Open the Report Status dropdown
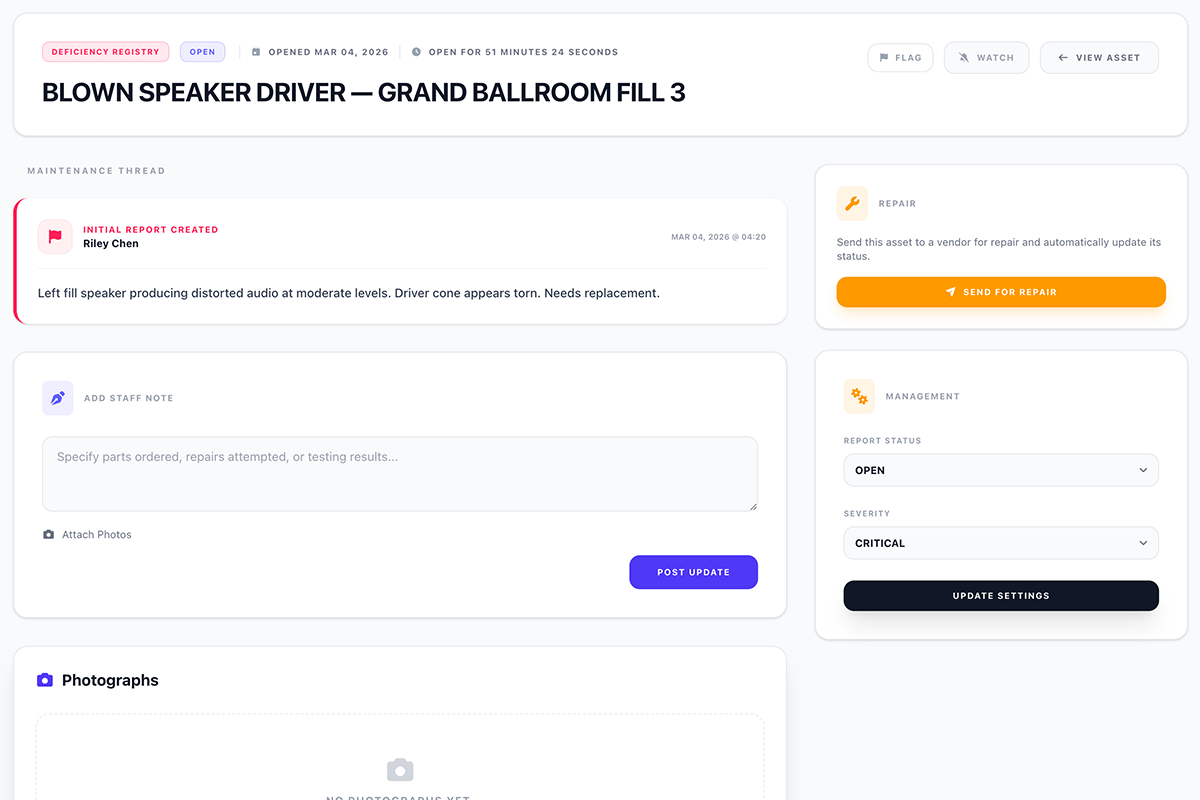Image resolution: width=1200 pixels, height=800 pixels. (1001, 470)
